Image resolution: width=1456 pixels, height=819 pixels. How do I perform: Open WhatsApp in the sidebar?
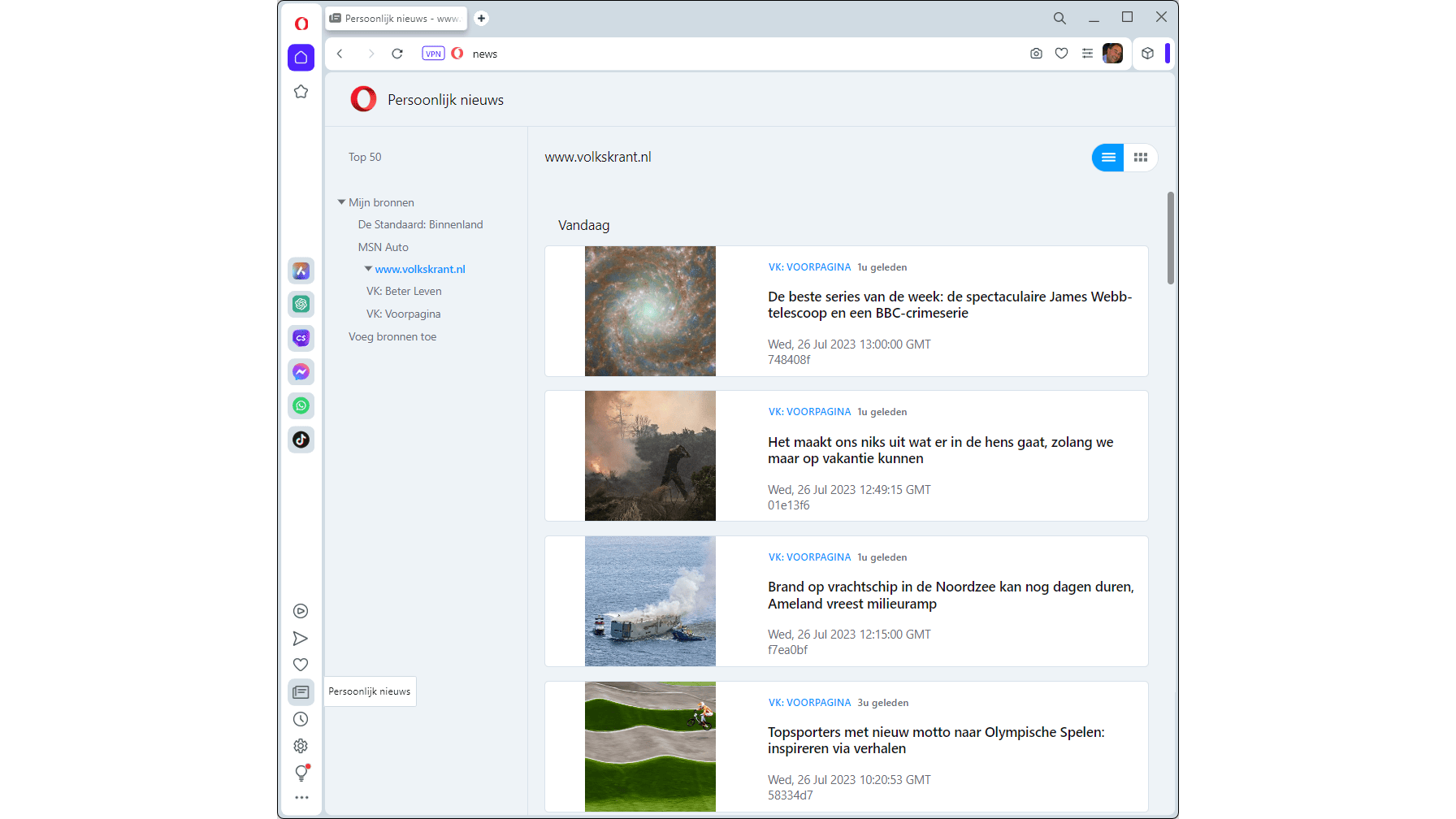301,405
